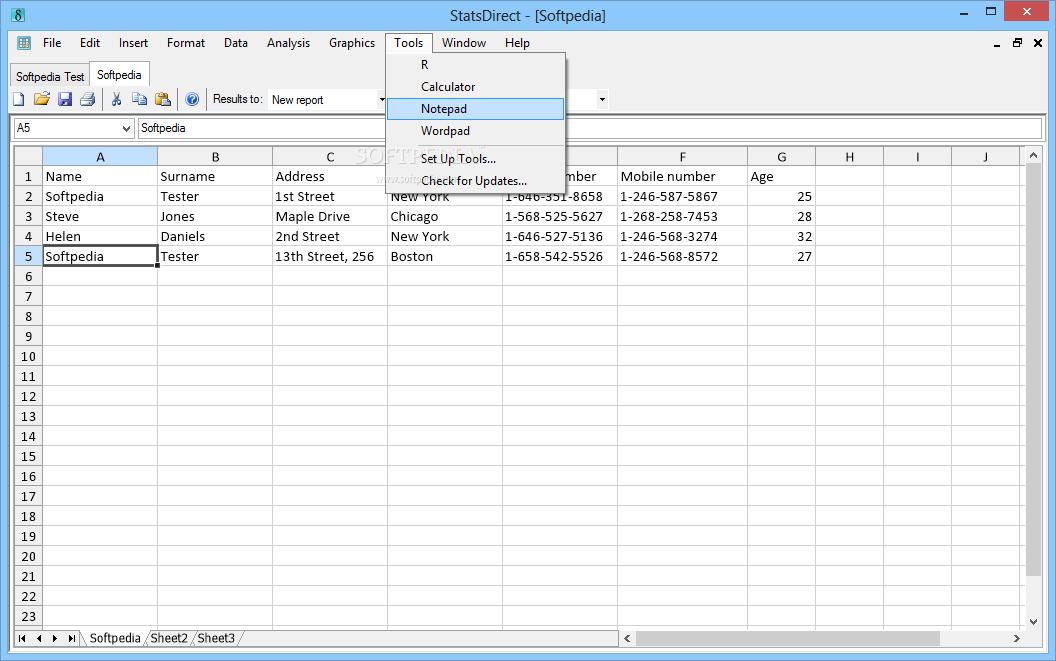Switch to the Softpedia Test tab
The image size is (1056, 661).
point(50,76)
